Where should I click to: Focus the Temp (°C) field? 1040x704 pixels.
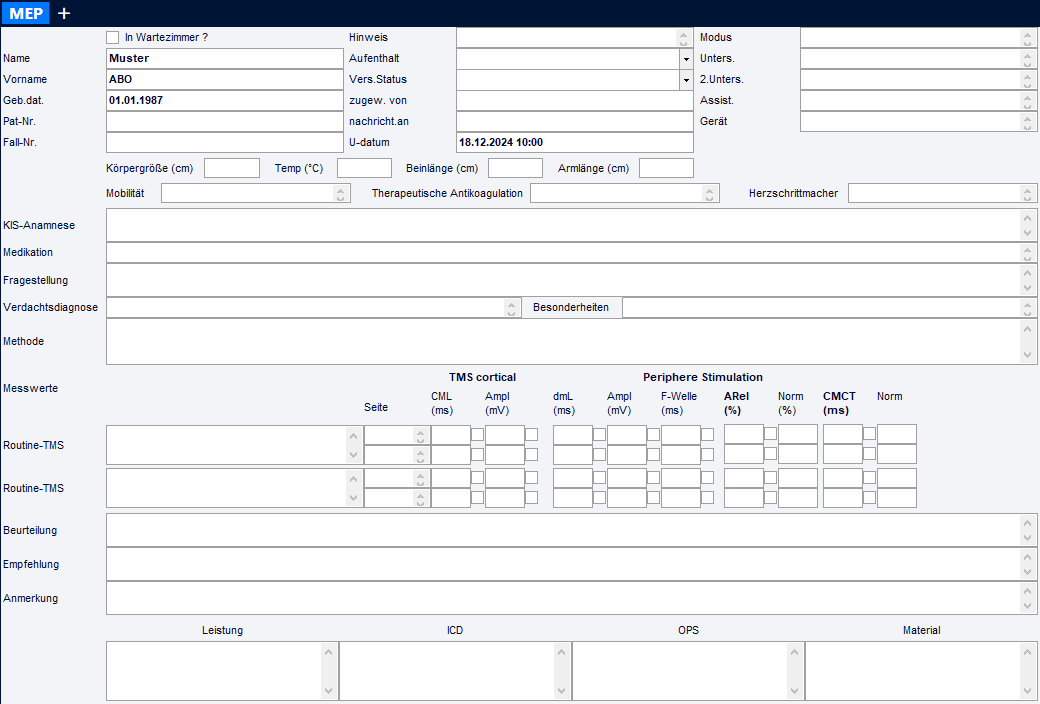click(364, 168)
